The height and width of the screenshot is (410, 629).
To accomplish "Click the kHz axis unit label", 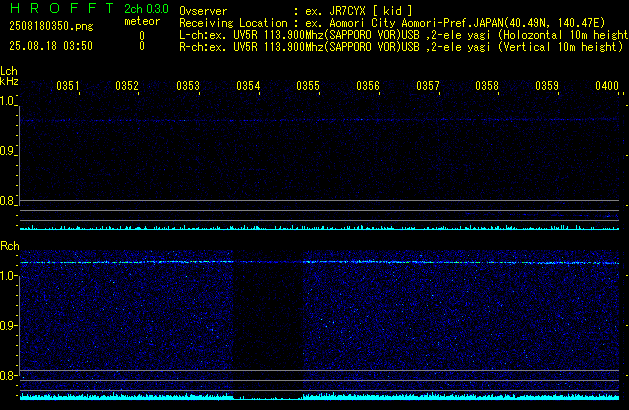I will tap(9, 81).
